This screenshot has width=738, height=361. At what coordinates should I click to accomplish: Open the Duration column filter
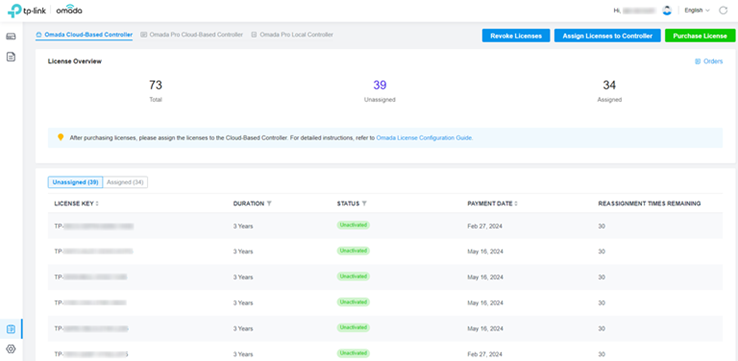(269, 204)
